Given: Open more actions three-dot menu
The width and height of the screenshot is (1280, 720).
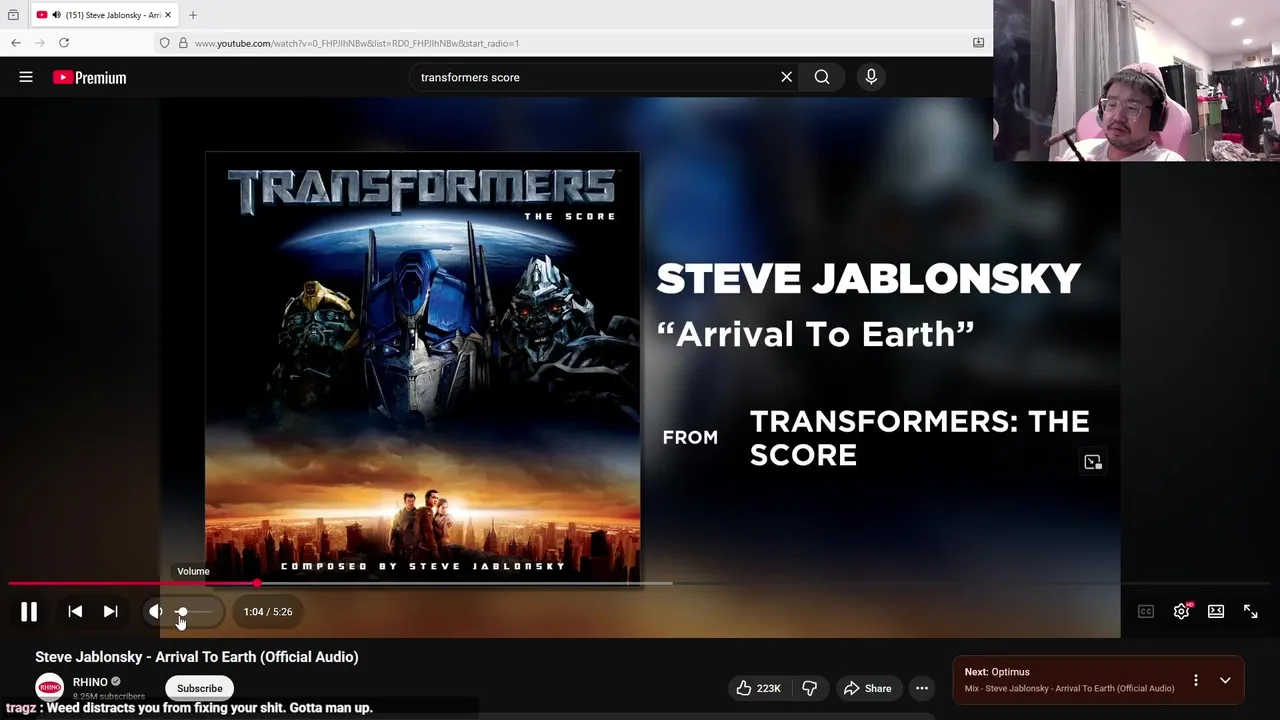Looking at the screenshot, I should point(922,688).
